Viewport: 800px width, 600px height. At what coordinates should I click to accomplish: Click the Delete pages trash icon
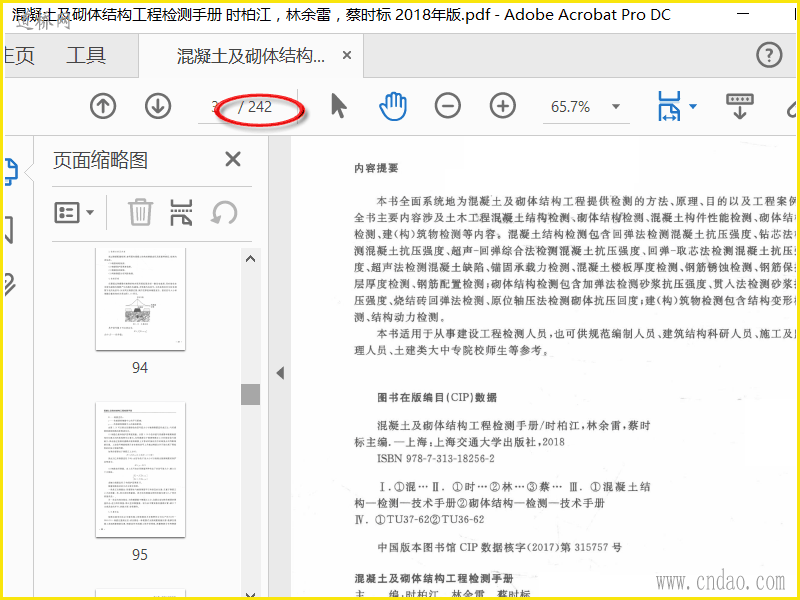140,212
